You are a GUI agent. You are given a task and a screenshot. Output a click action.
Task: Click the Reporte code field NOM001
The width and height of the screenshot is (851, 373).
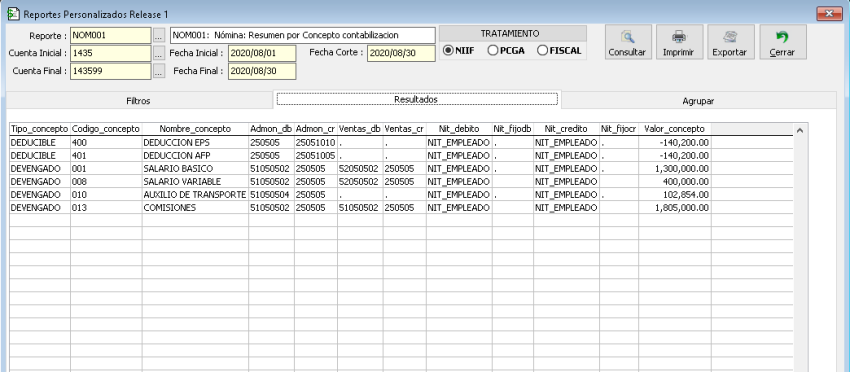(x=110, y=35)
